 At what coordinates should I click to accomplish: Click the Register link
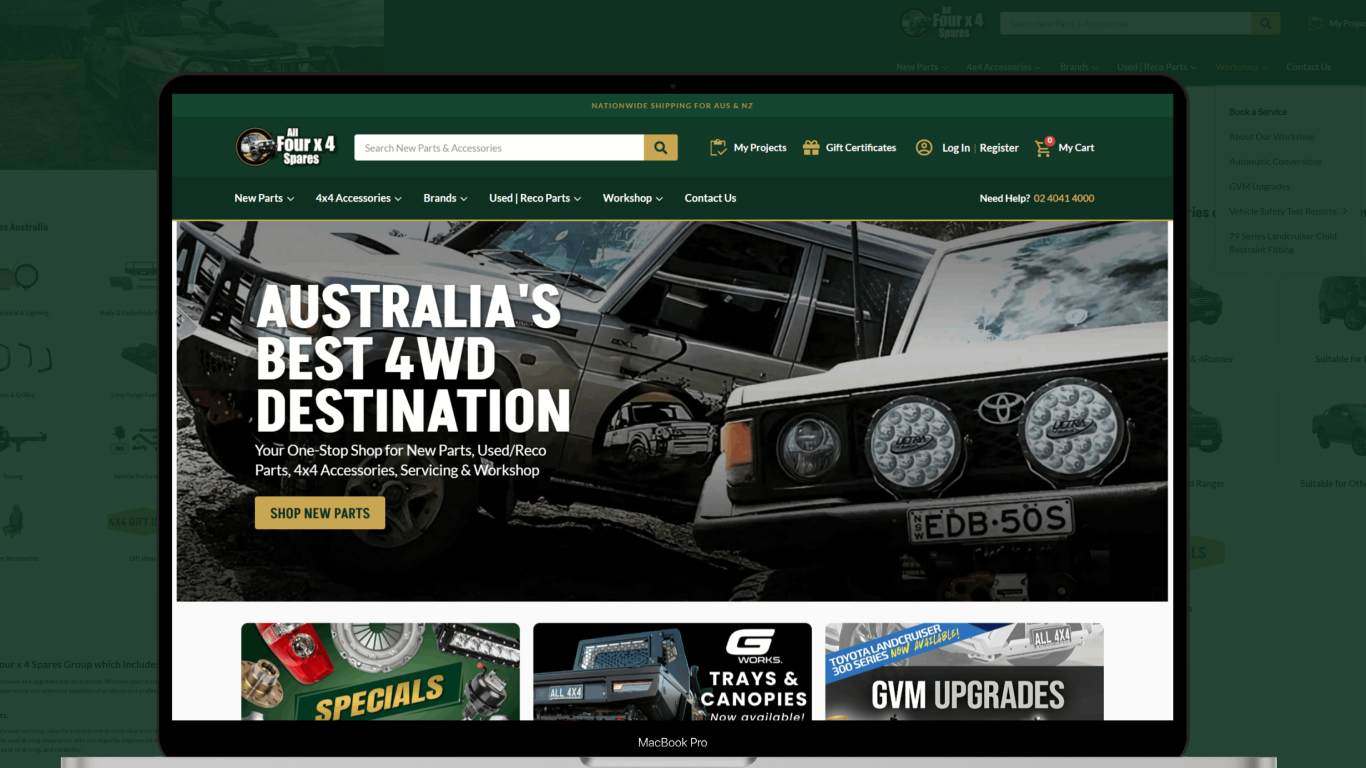click(x=999, y=148)
